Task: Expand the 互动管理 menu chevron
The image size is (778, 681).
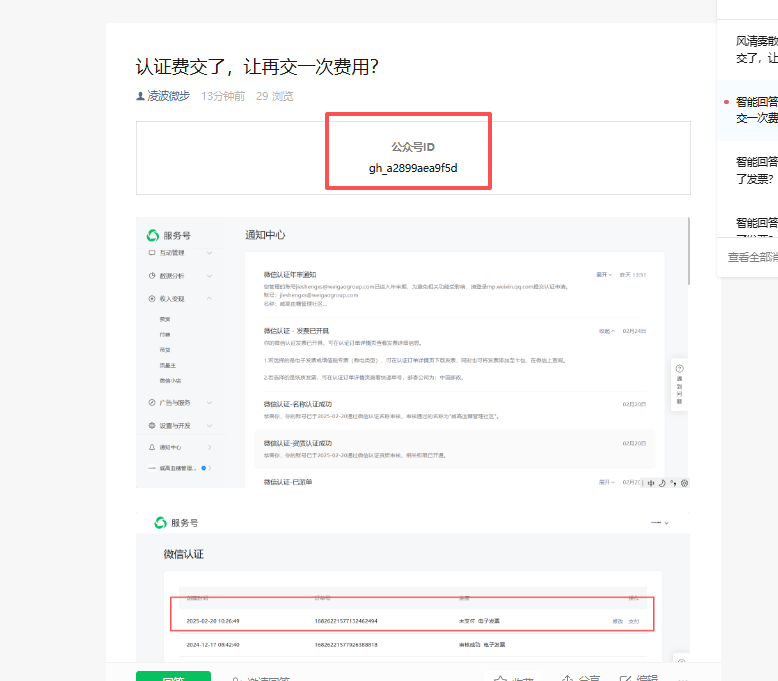Action: [x=209, y=253]
